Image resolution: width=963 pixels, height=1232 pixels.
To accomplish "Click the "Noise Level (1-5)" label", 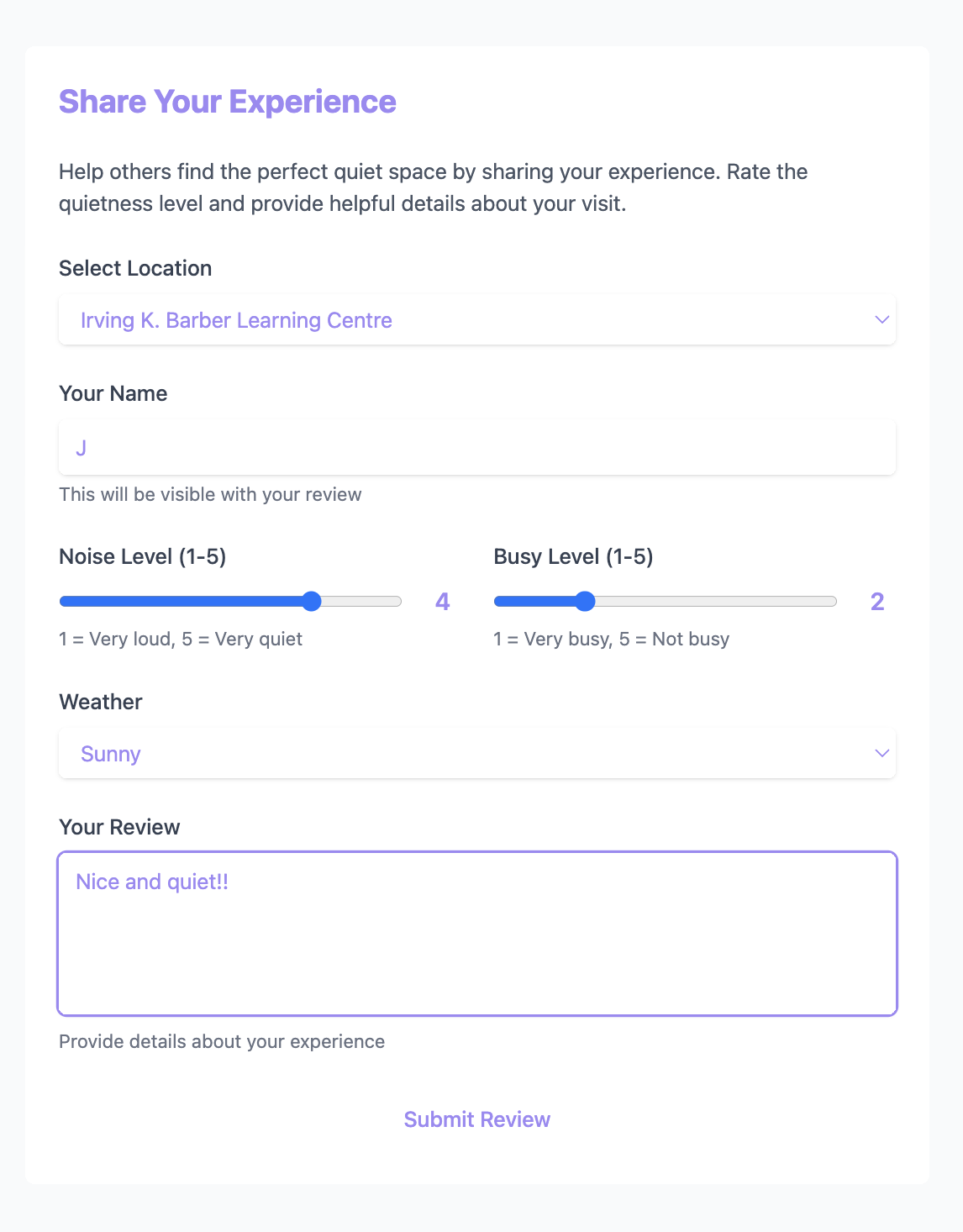I will pyautogui.click(x=142, y=556).
